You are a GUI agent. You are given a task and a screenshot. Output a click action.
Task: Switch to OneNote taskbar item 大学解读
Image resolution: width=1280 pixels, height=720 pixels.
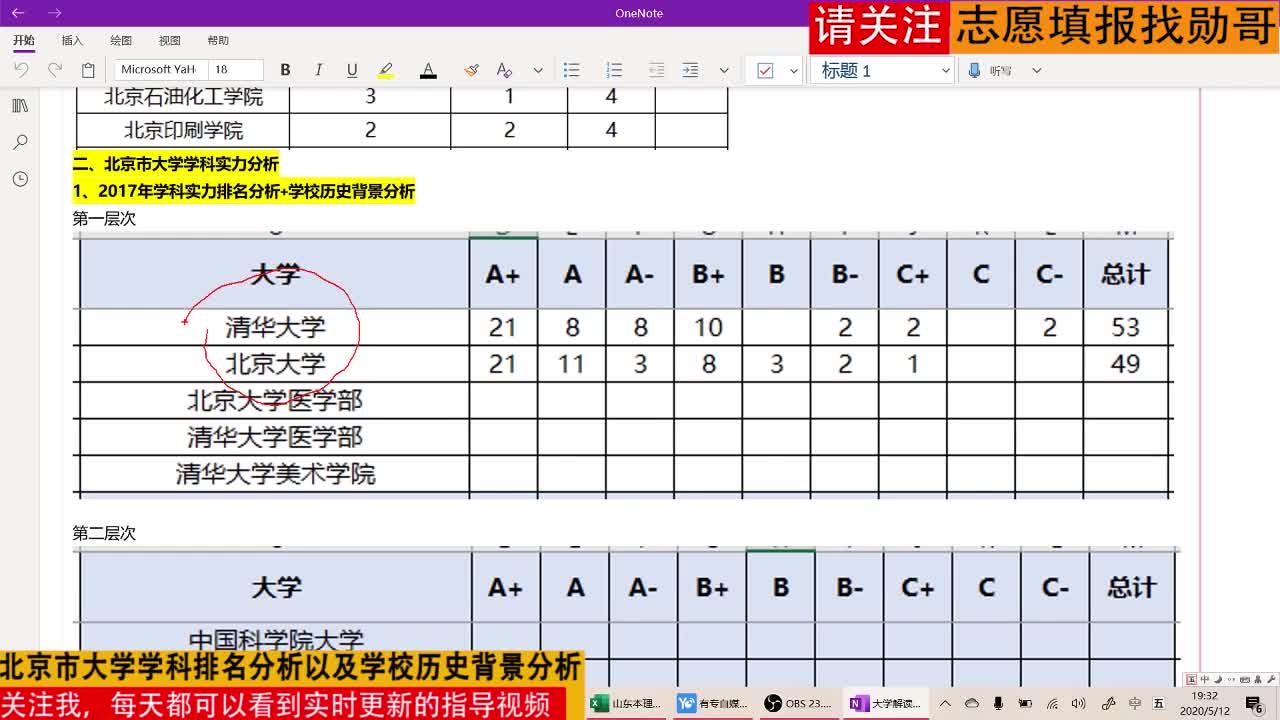coord(885,703)
